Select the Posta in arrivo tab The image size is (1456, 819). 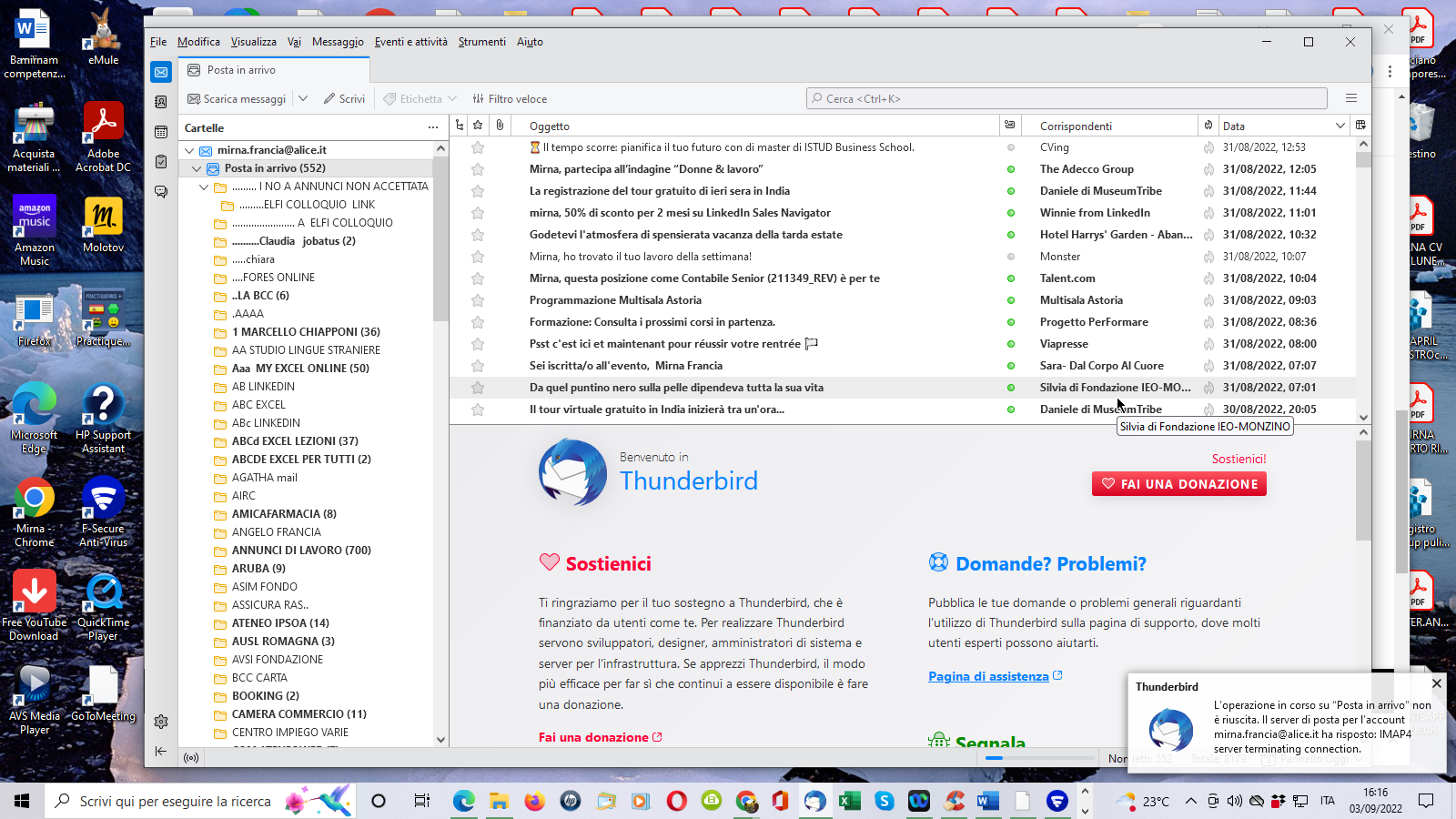(273, 70)
